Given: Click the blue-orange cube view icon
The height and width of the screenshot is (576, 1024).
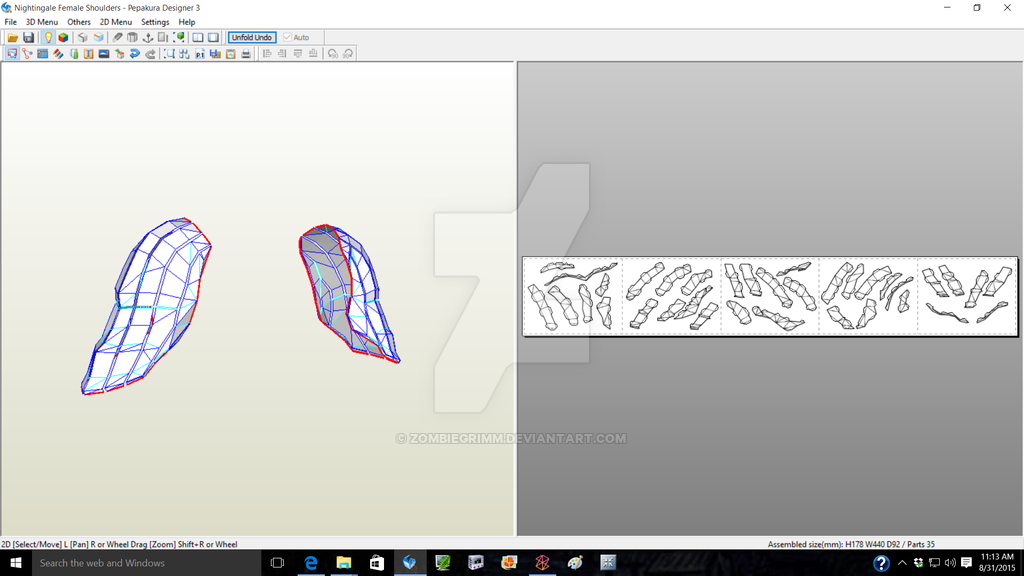Looking at the screenshot, I should coord(99,38).
